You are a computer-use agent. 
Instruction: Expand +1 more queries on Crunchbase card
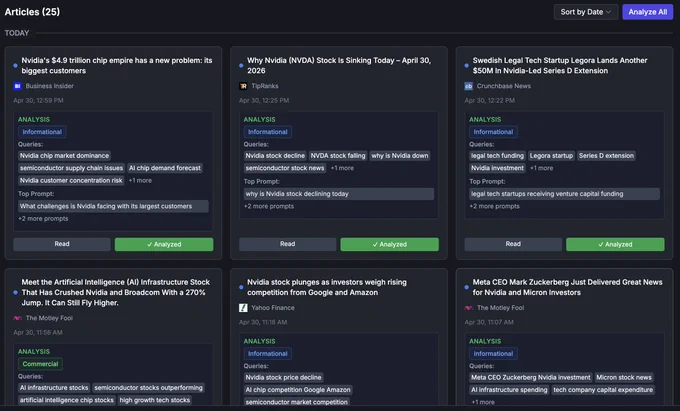542,168
